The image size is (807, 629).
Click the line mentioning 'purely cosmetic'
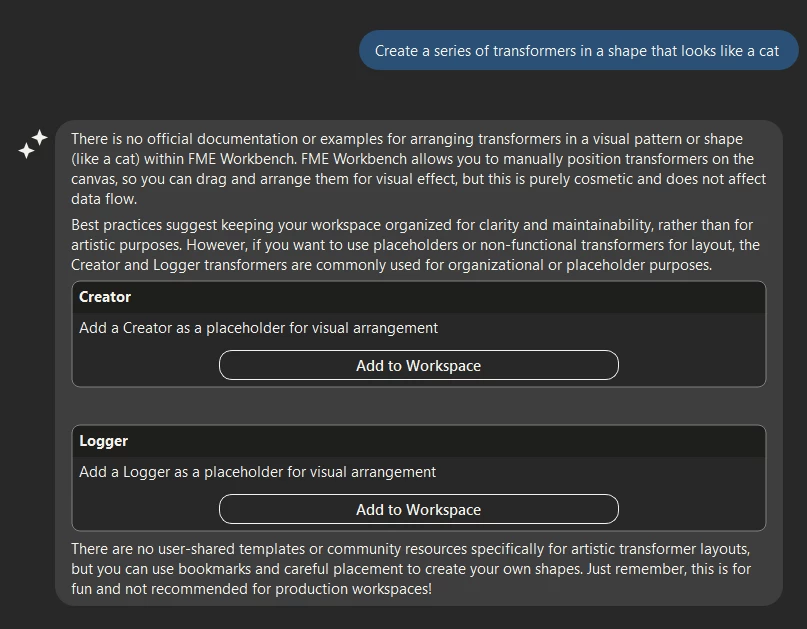pyautogui.click(x=418, y=179)
